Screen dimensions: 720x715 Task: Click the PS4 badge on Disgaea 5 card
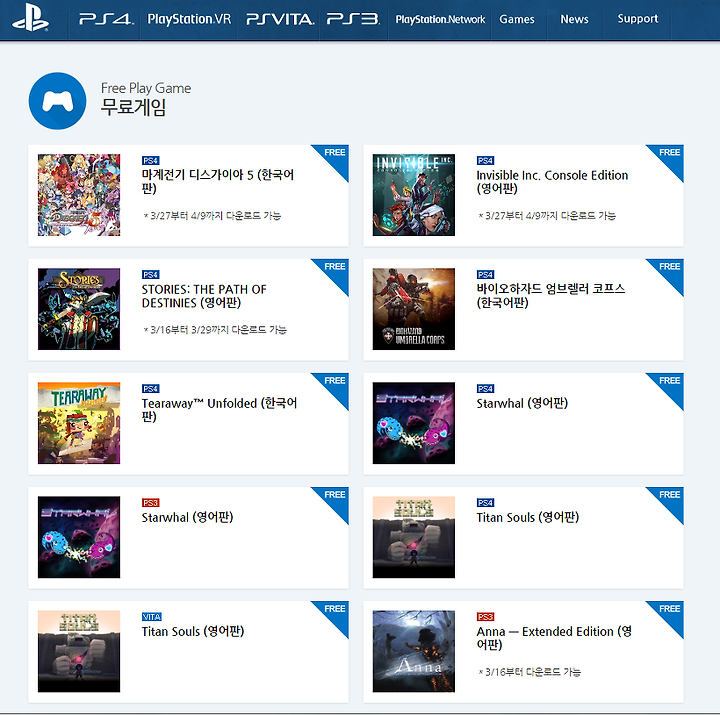coord(151,160)
